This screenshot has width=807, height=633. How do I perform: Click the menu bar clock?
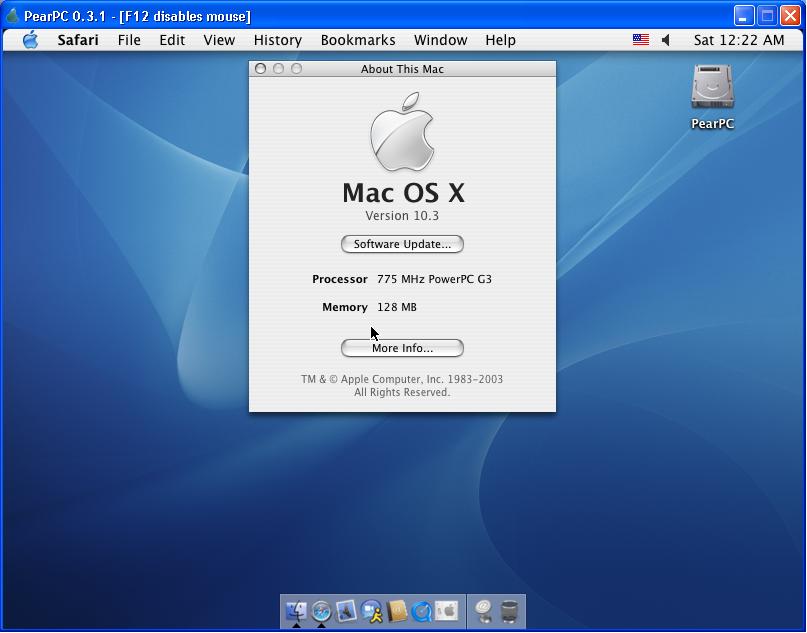(x=738, y=40)
